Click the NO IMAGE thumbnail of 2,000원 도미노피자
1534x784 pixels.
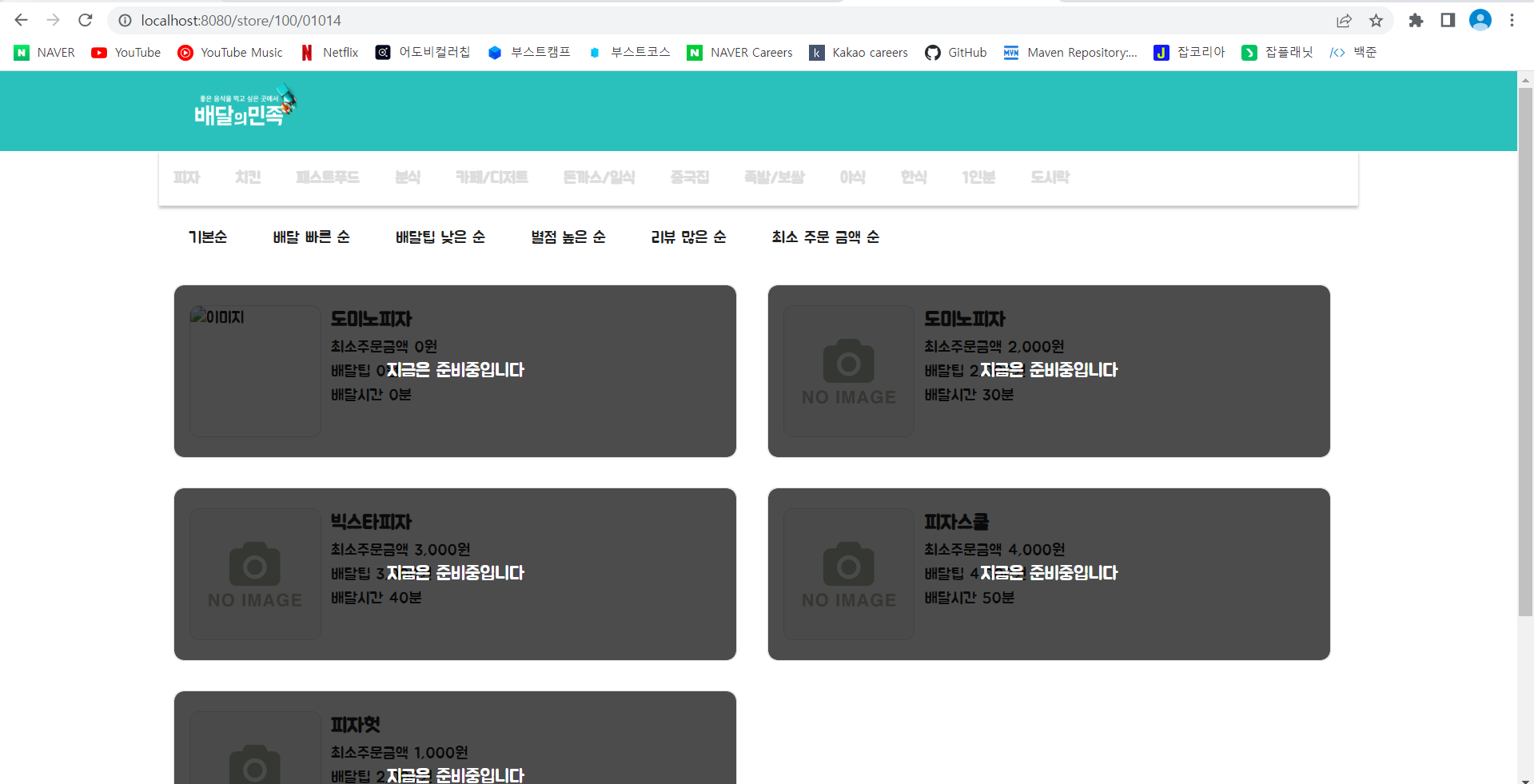(849, 371)
